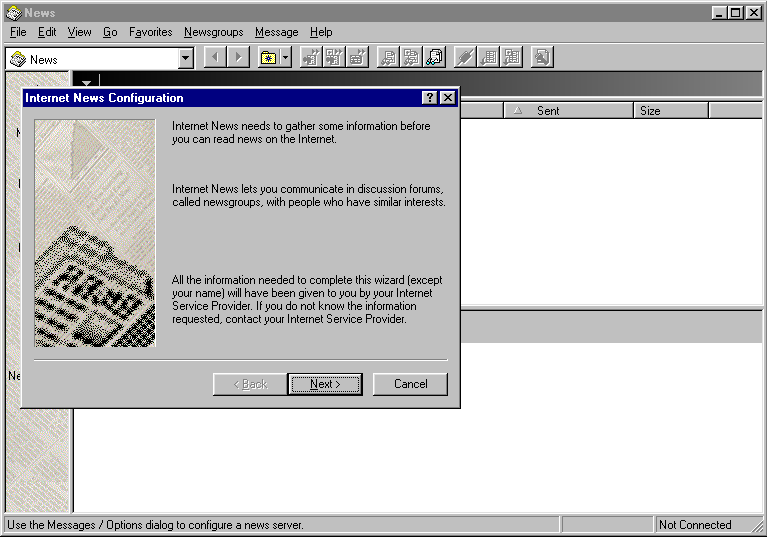Viewport: 767px width, 537px height.
Task: Click the text 'requested, contact your Internet Service Provider.'
Action: (x=289, y=319)
